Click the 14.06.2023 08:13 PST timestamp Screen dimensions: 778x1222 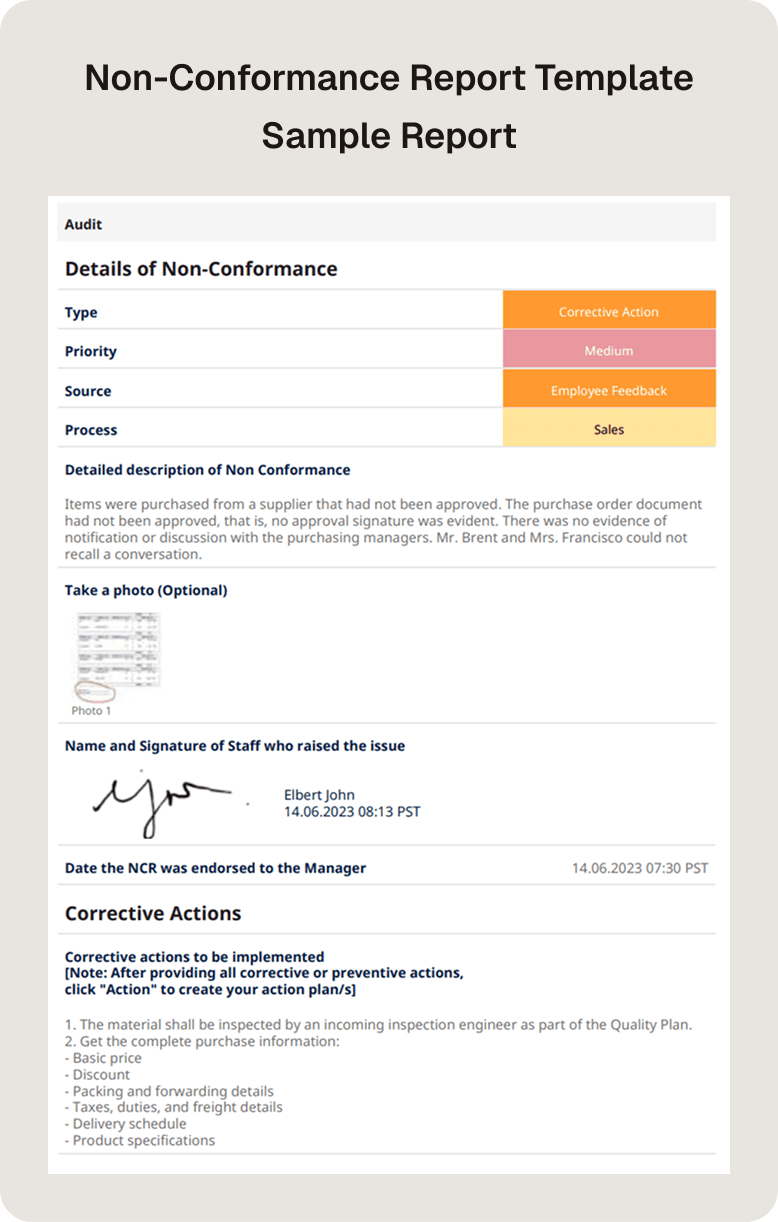[352, 811]
